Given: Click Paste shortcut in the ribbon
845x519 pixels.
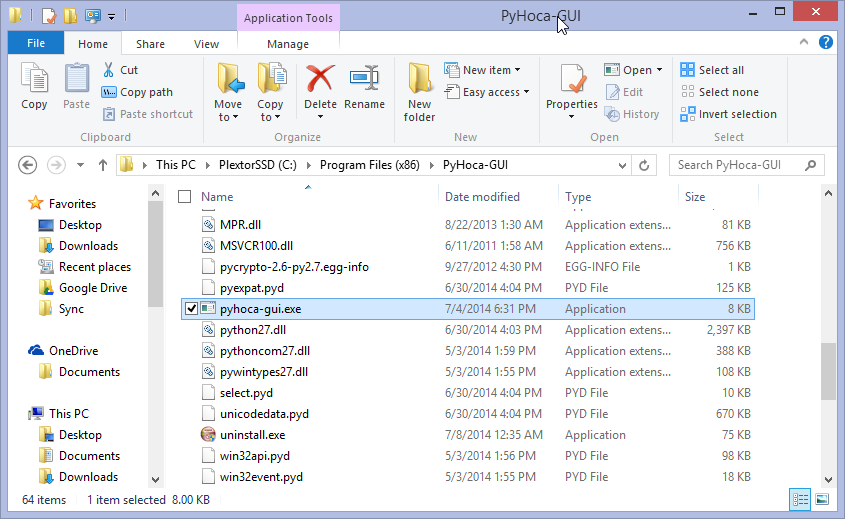Looking at the screenshot, I should tap(148, 114).
